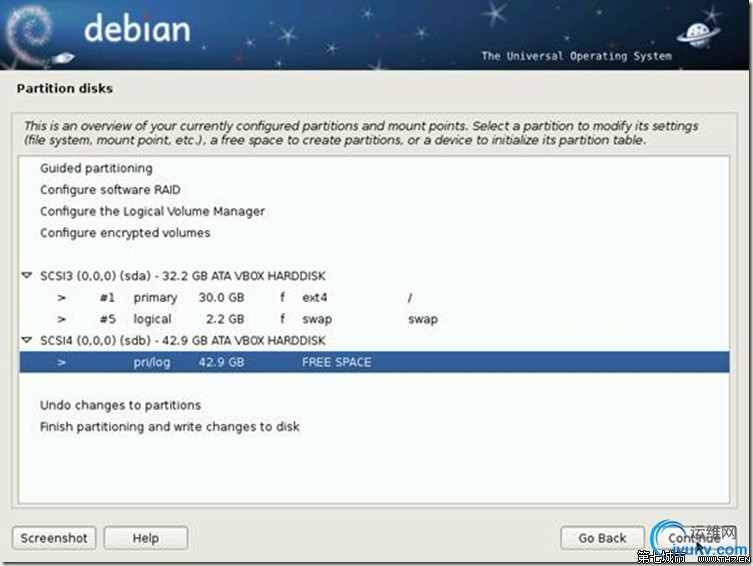Click the FREE SPACE label
Viewport: 753px width, 566px height.
(337, 362)
